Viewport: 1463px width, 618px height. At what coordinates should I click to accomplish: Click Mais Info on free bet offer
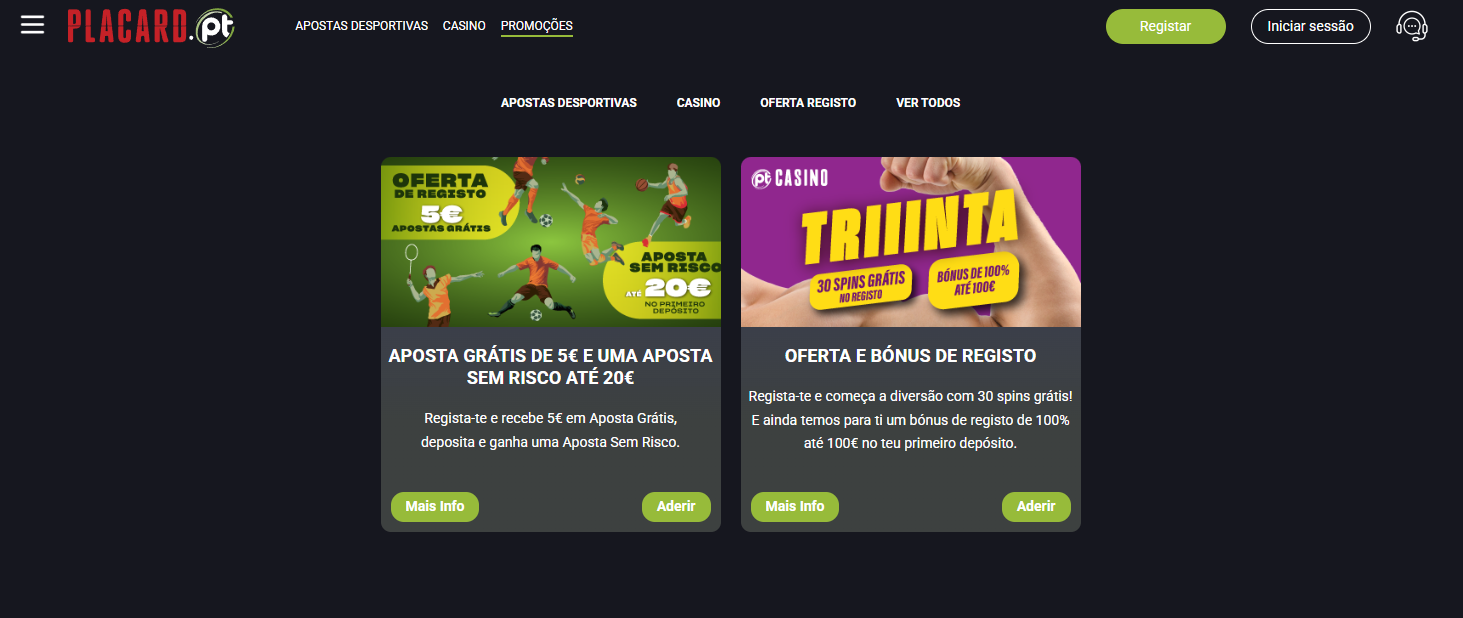pyautogui.click(x=435, y=507)
